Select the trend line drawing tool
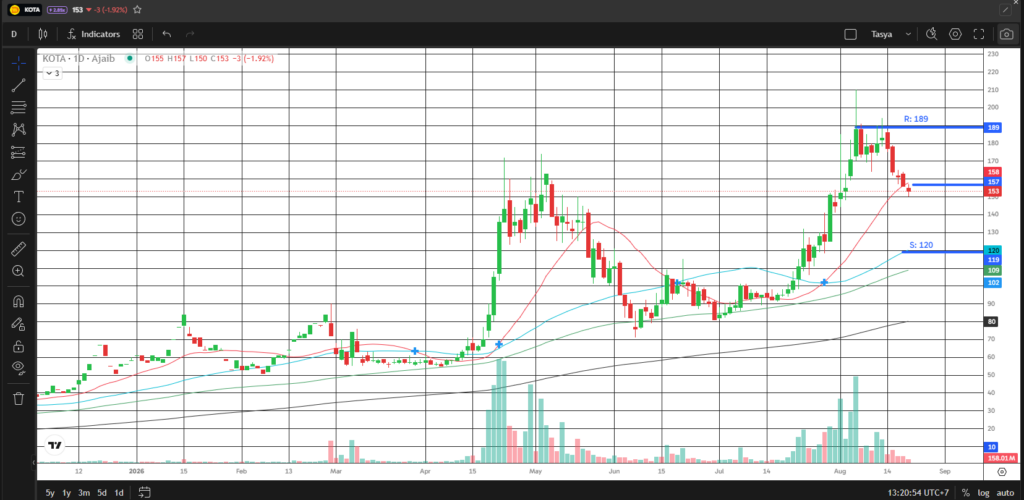This screenshot has height=500, width=1024. tap(18, 85)
